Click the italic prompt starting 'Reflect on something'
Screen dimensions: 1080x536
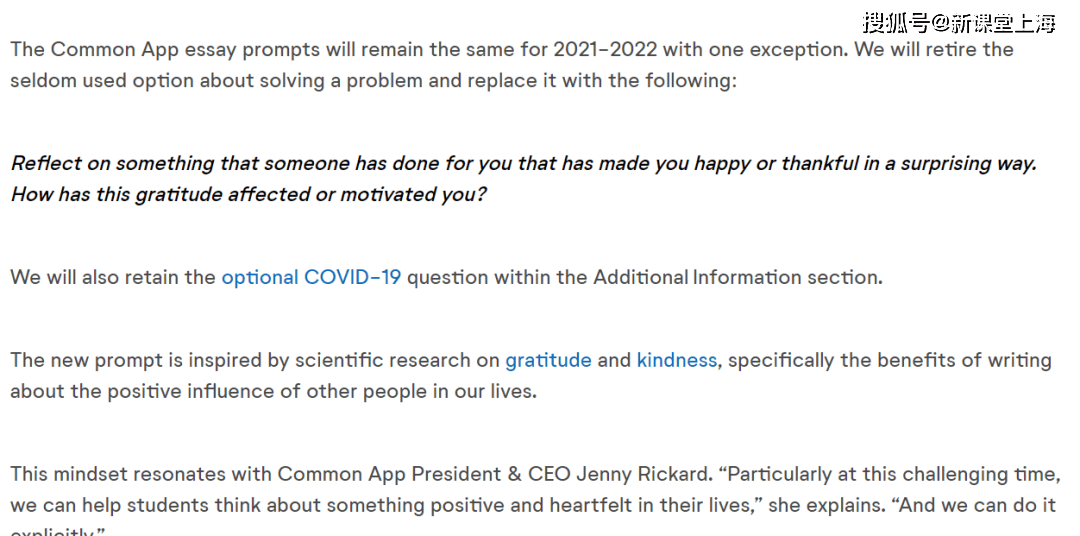click(x=523, y=179)
